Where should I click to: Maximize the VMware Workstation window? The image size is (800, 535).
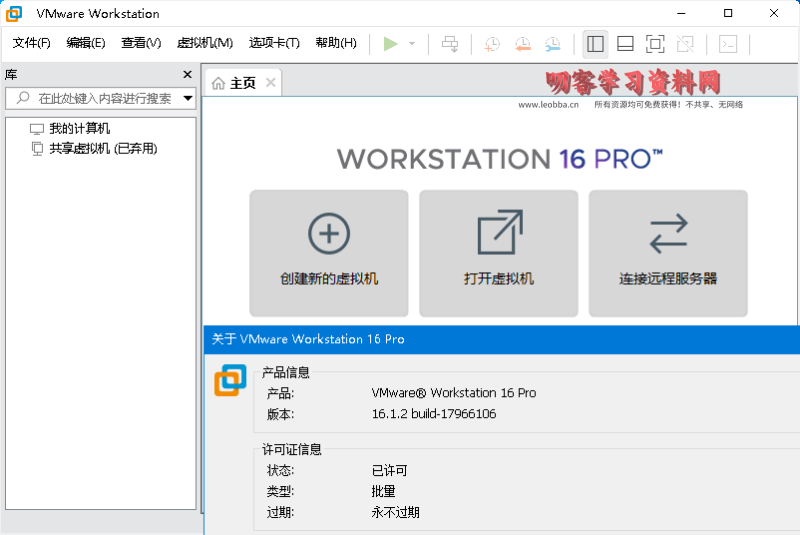pos(728,13)
